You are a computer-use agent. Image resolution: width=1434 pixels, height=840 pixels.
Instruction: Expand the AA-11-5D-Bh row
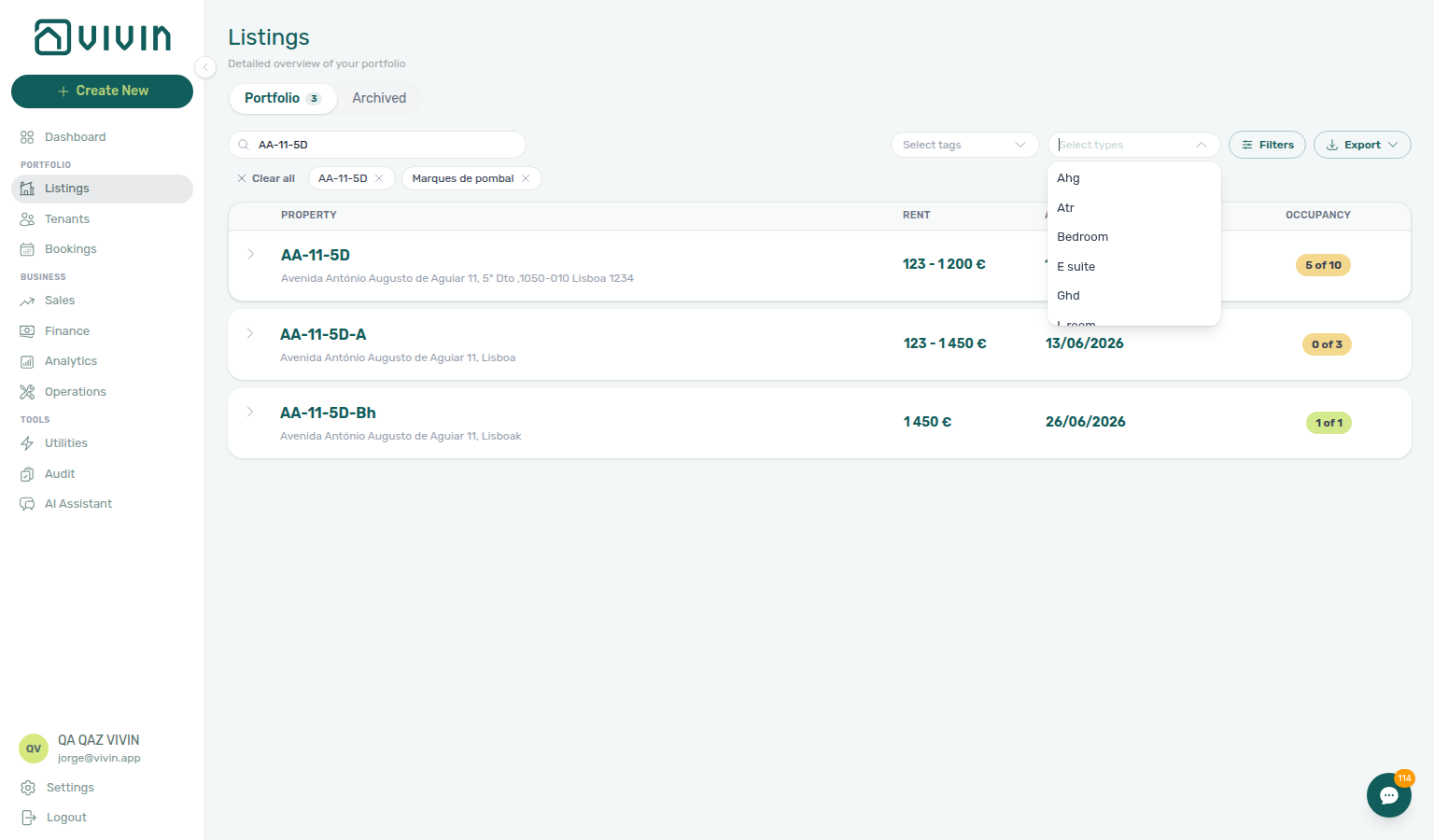(x=250, y=412)
